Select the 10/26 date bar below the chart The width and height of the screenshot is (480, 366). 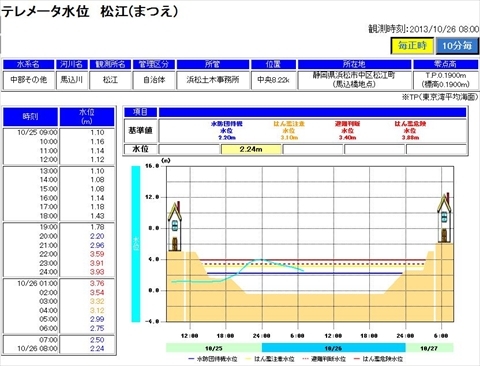334,348
